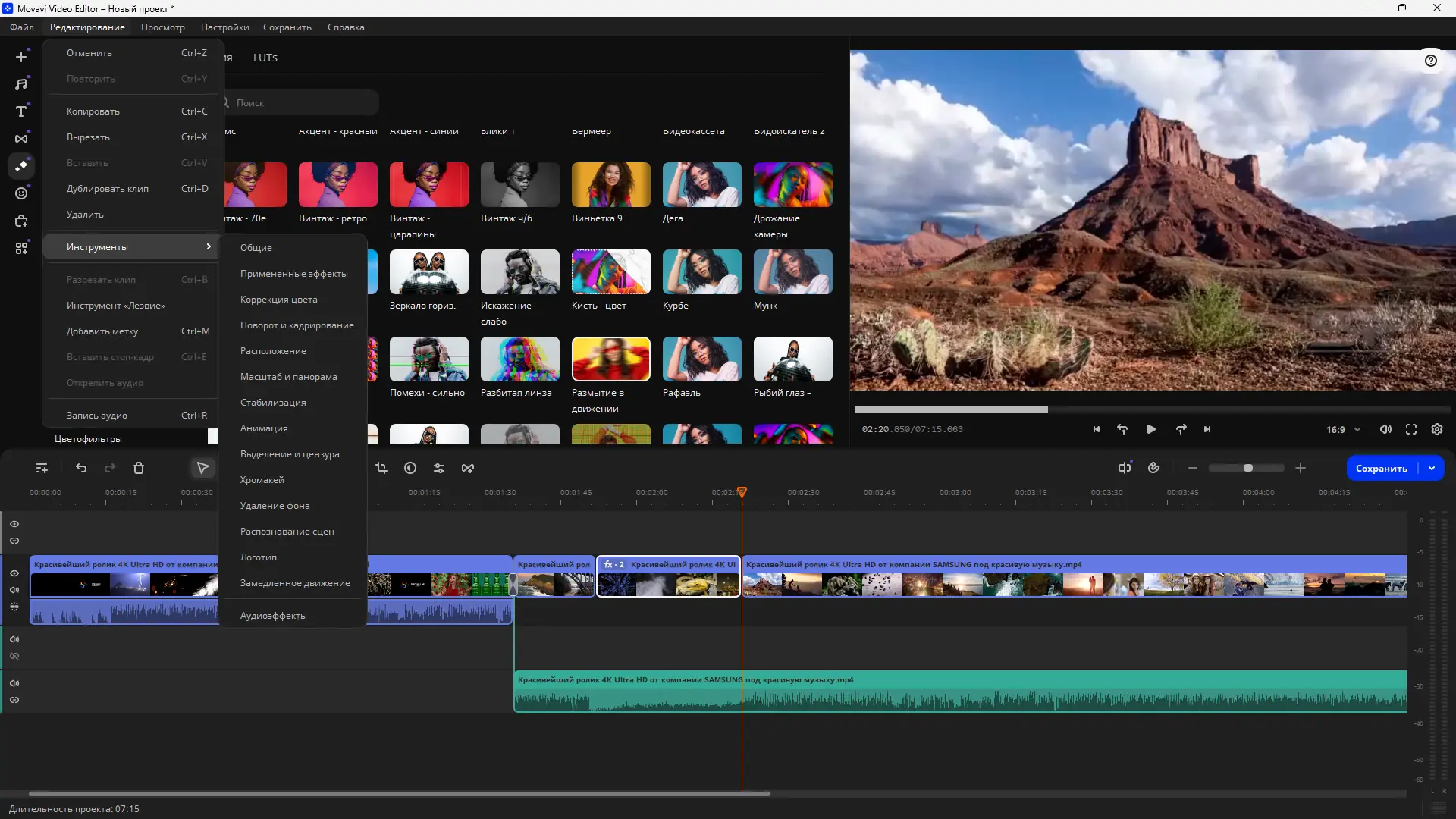Click the blue Сохранить button
1456x819 pixels.
[x=1381, y=469]
